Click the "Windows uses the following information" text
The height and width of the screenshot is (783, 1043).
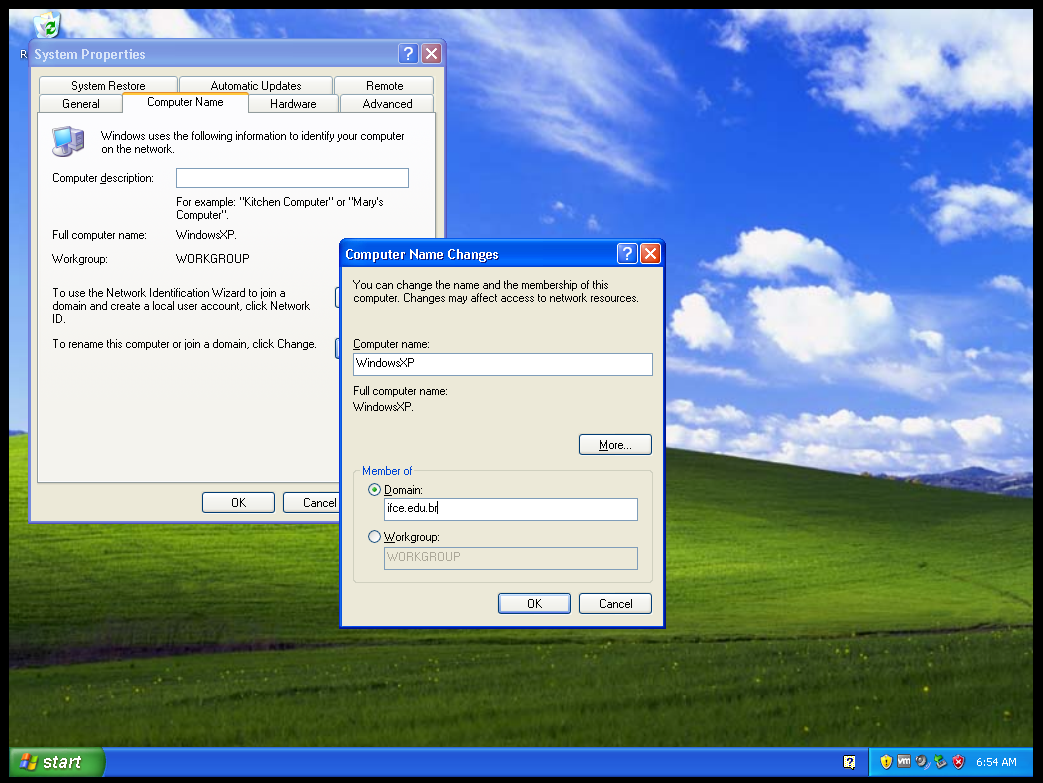coord(253,142)
